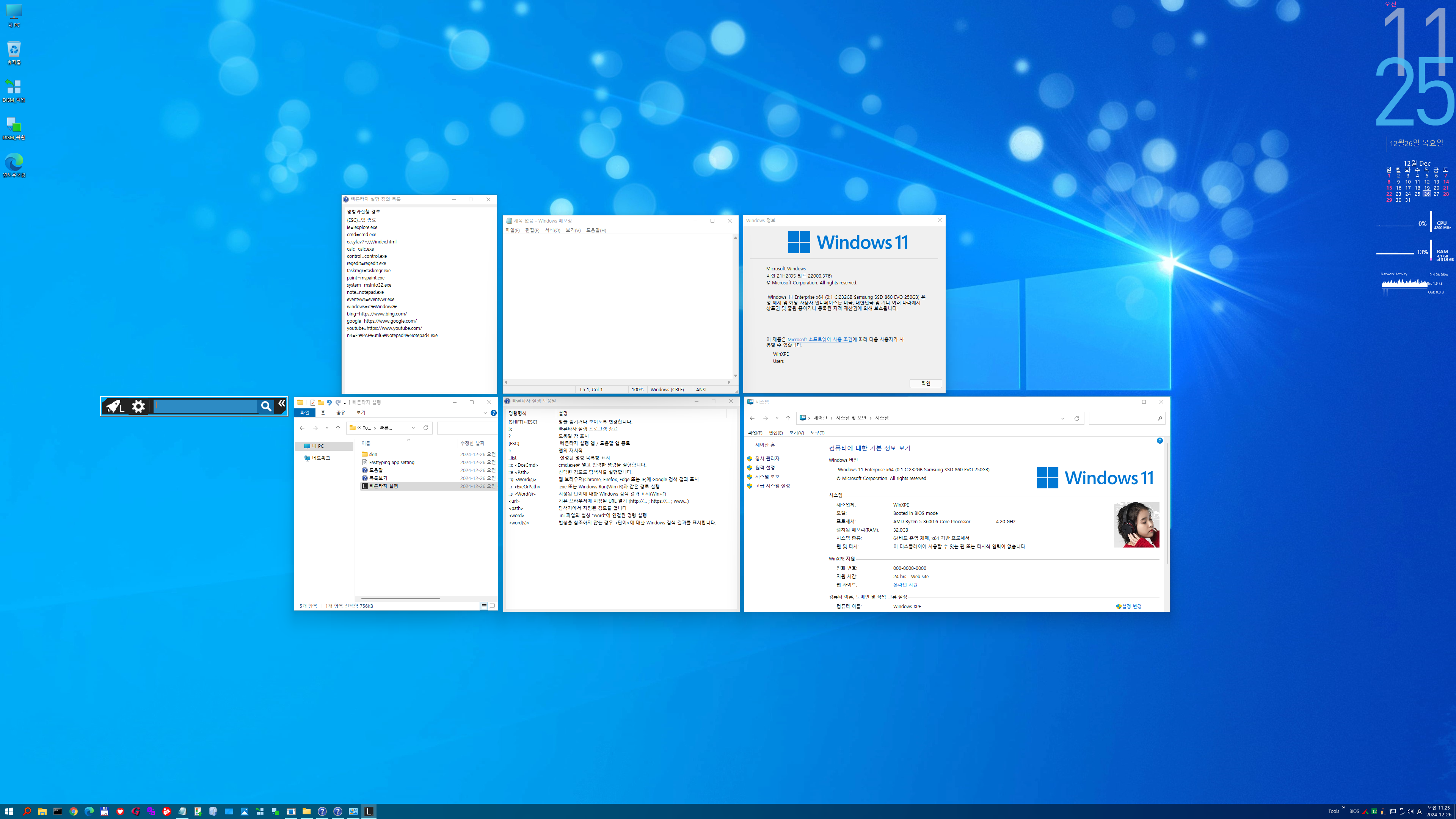1456x819 pixels.
Task: Open the 공유 tab in Explorer ribbon
Action: 341,413
